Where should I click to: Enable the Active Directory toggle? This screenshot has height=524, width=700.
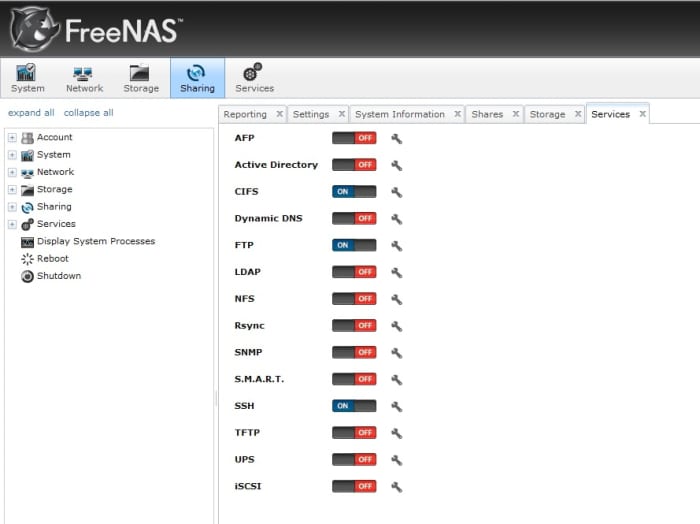pyautogui.click(x=354, y=165)
